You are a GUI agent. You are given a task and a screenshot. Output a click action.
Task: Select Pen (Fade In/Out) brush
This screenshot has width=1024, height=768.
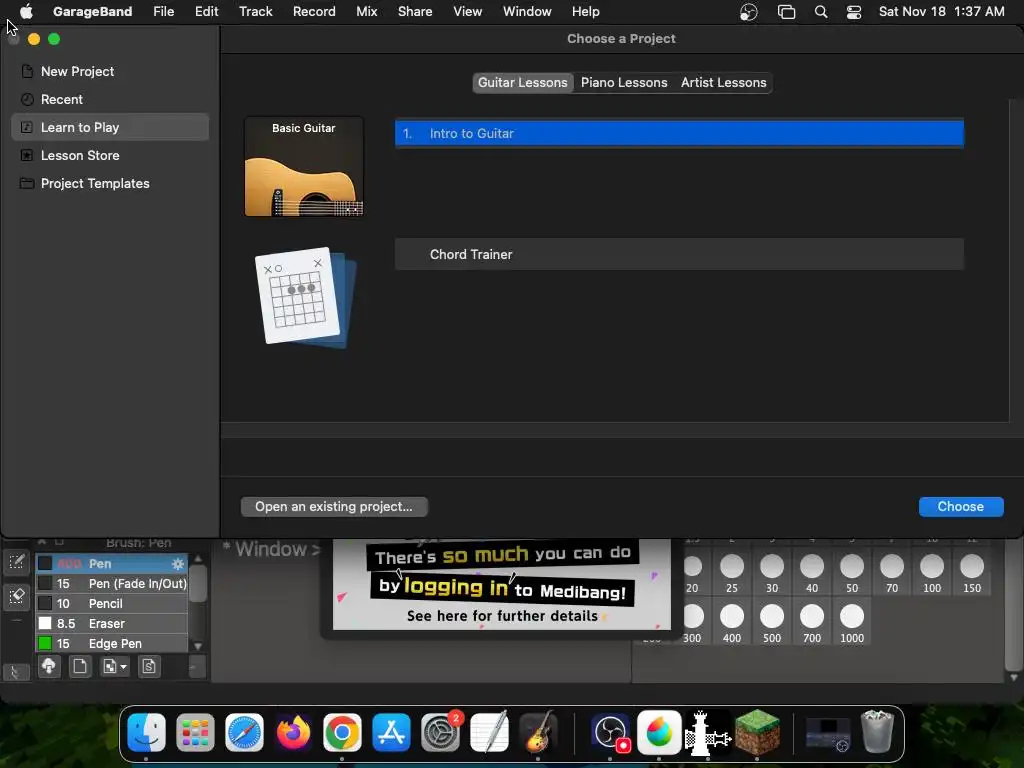pyautogui.click(x=112, y=584)
